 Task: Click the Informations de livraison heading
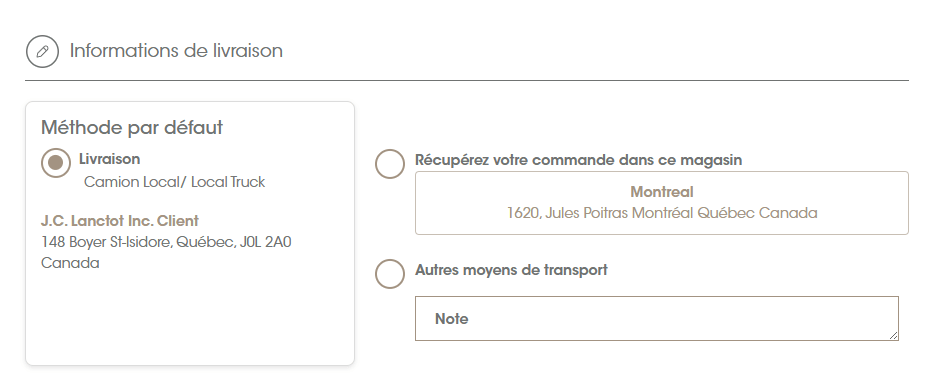coord(176,51)
